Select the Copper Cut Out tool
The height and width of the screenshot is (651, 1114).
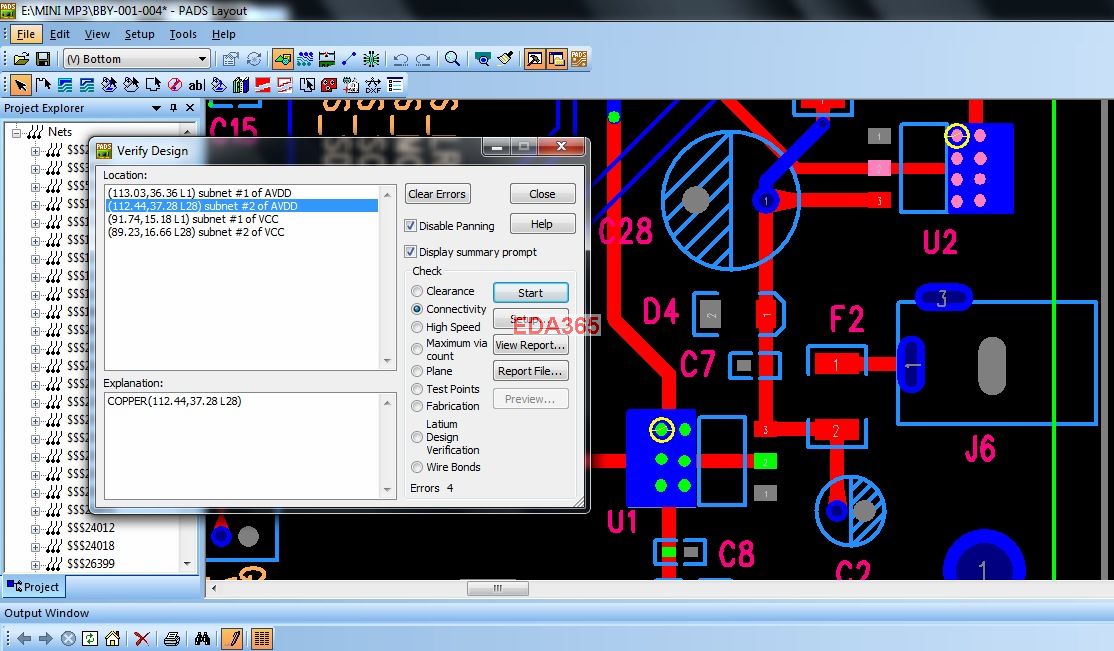(x=87, y=85)
